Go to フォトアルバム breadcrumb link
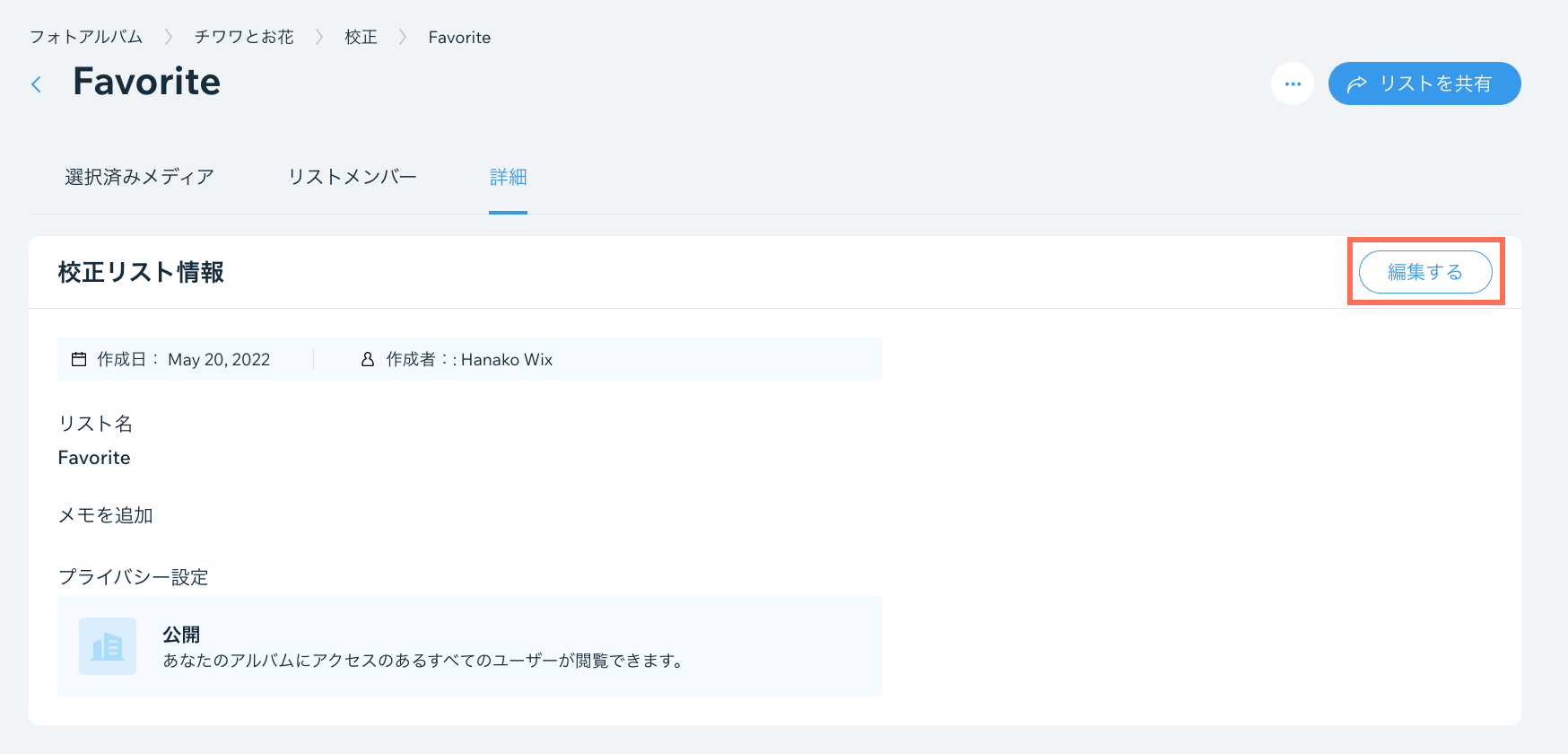Viewport: 1568px width, 754px height. coord(86,37)
